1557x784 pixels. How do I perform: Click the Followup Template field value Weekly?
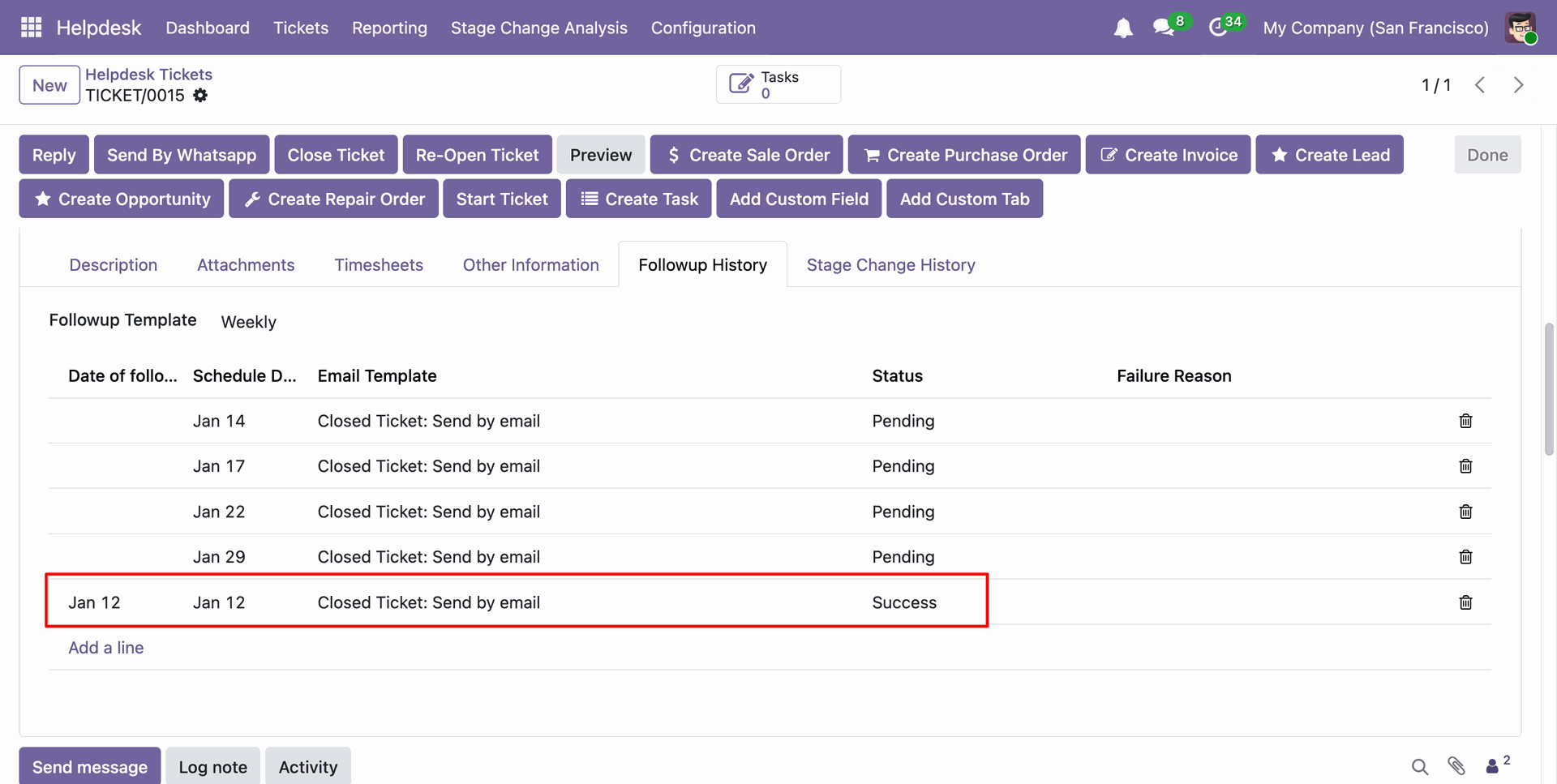(249, 322)
